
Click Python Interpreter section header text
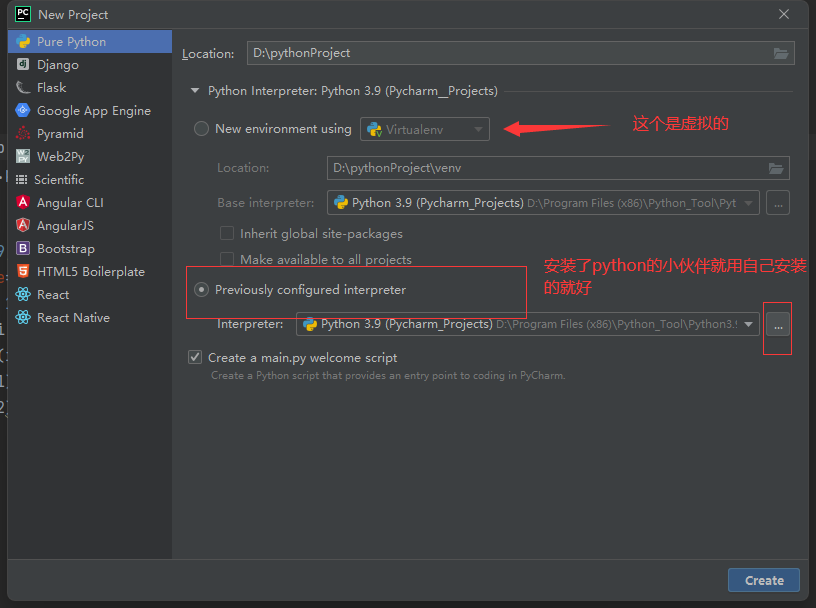353,91
